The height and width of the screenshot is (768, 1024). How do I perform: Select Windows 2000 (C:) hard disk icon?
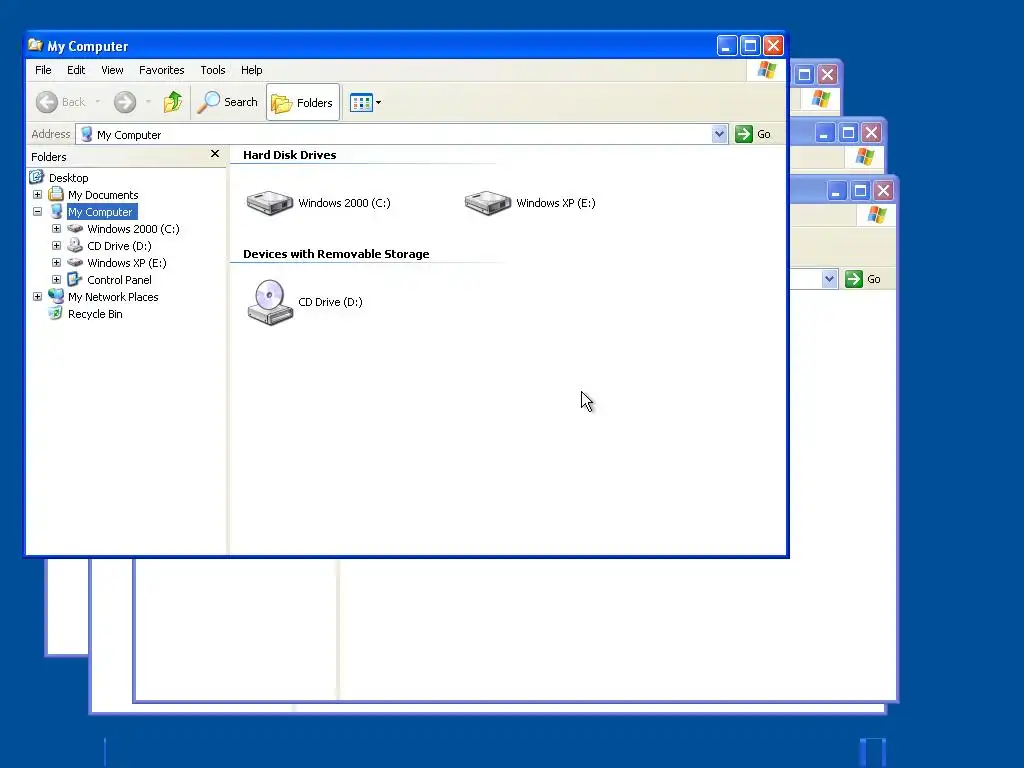270,203
